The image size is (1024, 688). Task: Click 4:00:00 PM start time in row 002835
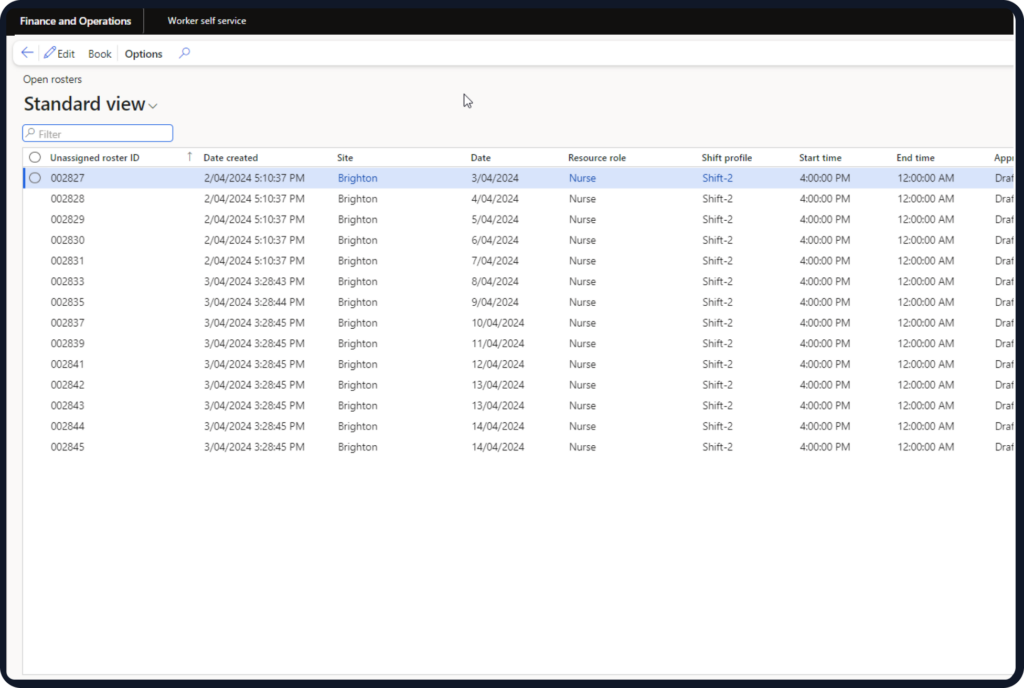825,302
